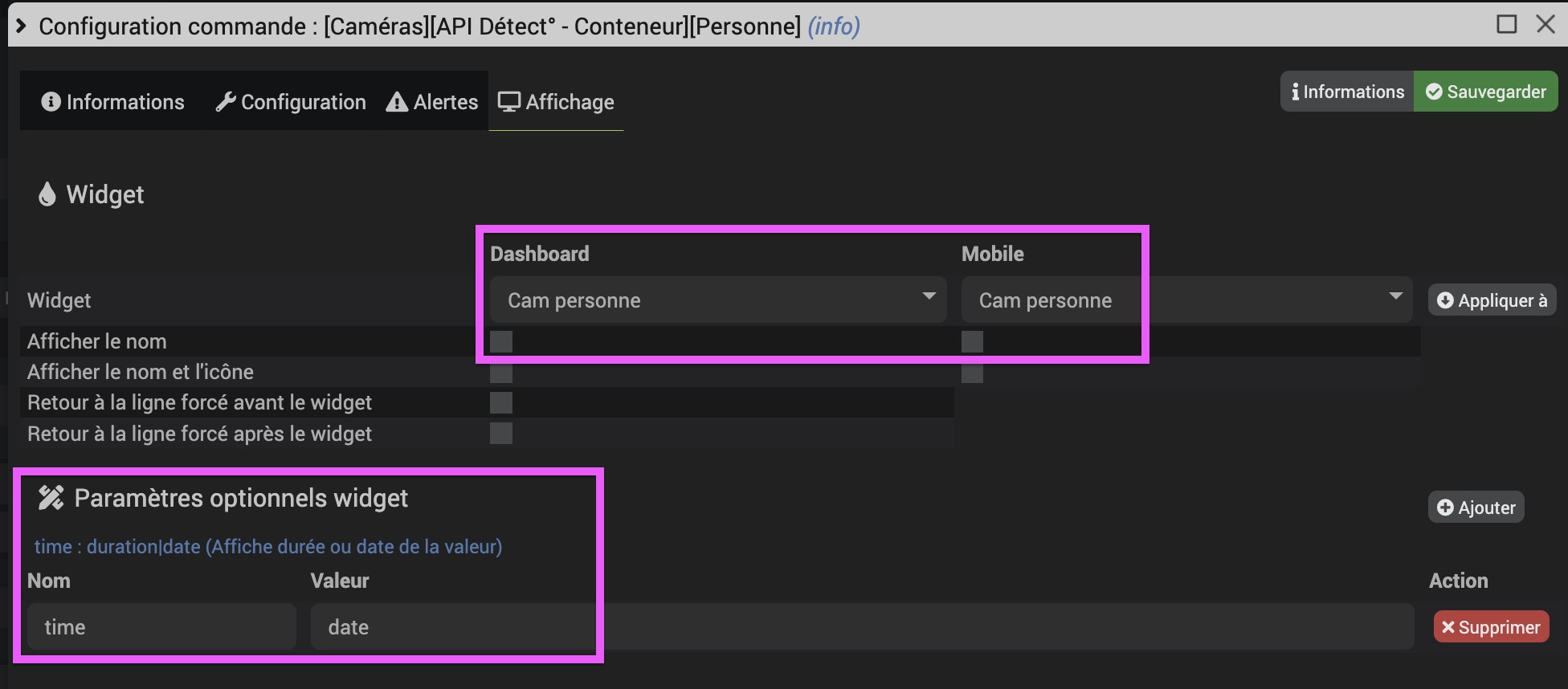Click the warning triangle icon on Alertes tab
This screenshot has height=689, width=1568.
[x=397, y=102]
